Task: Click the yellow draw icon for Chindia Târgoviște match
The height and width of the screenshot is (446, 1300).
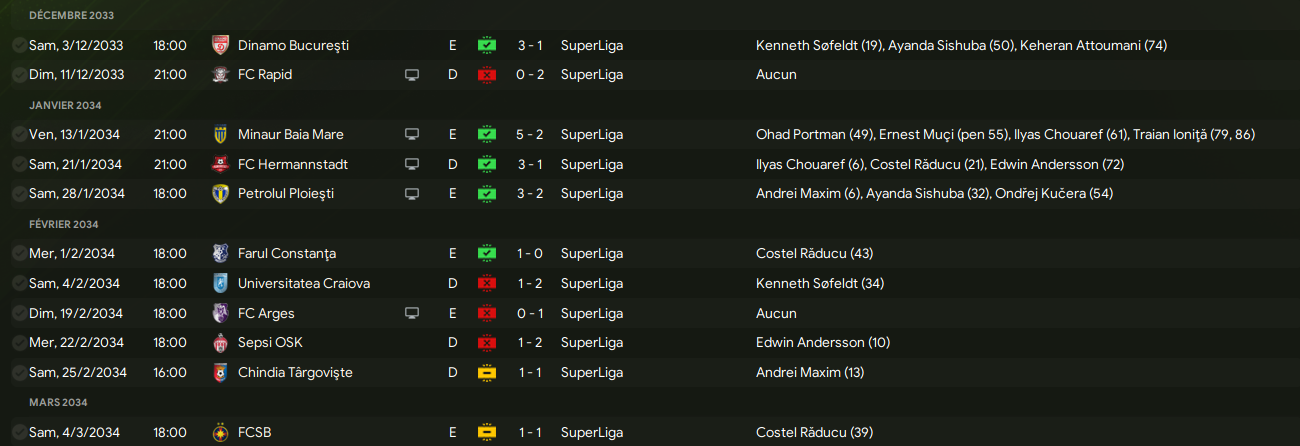Action: pyautogui.click(x=487, y=373)
